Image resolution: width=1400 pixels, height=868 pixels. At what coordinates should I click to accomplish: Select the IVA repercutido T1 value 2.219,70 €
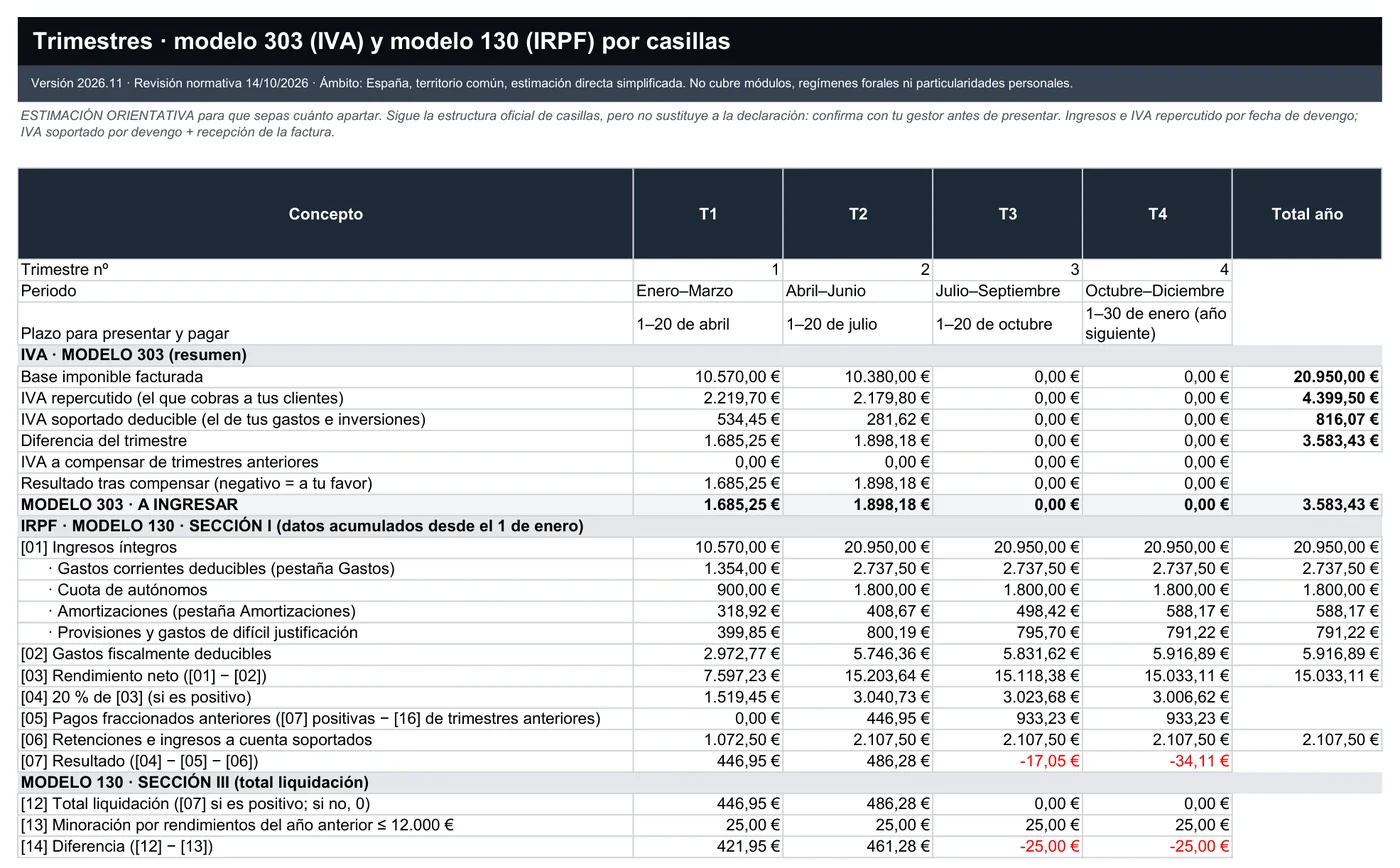click(708, 398)
